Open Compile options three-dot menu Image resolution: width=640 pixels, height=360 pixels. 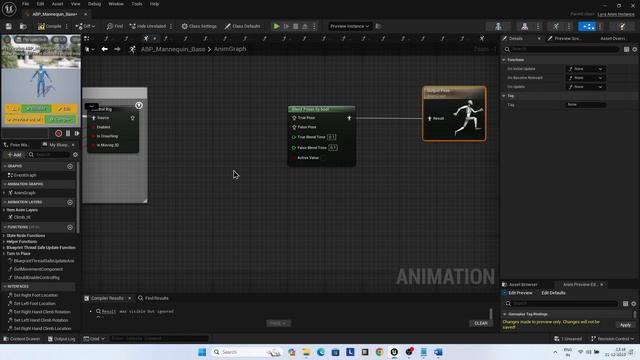(x=67, y=26)
